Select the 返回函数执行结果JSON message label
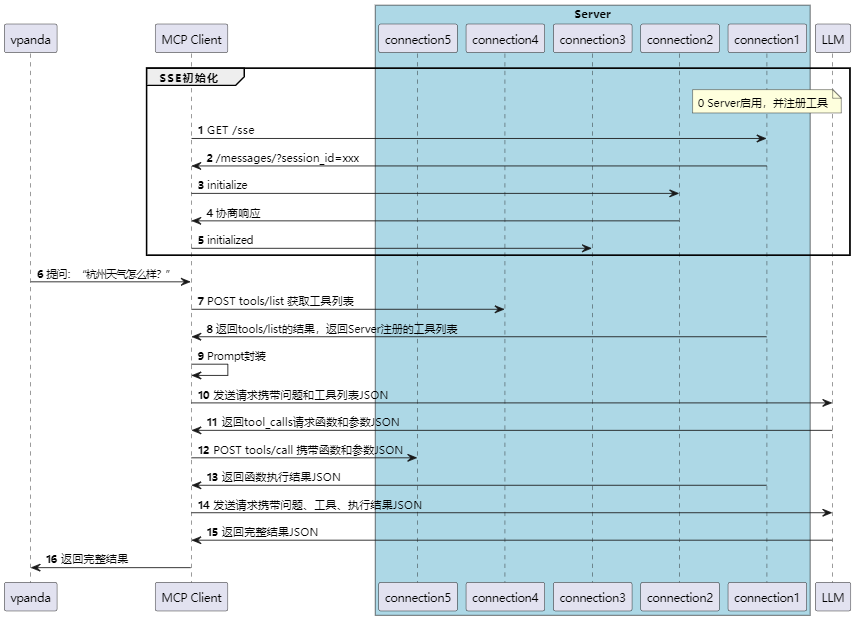The width and height of the screenshot is (856, 620). pos(280,477)
